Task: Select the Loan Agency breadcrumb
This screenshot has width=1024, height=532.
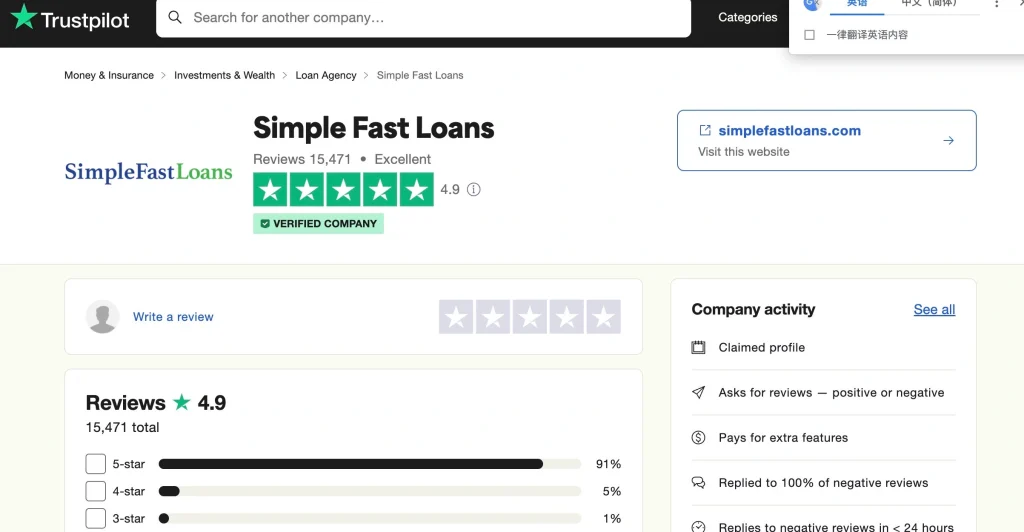Action: [x=326, y=75]
